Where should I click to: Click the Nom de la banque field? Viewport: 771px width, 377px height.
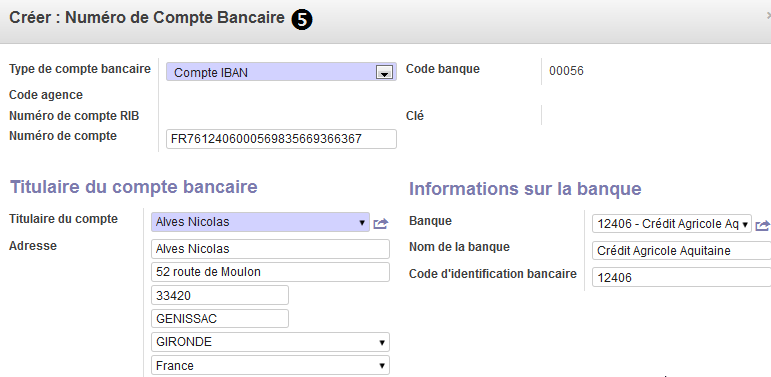click(682, 251)
